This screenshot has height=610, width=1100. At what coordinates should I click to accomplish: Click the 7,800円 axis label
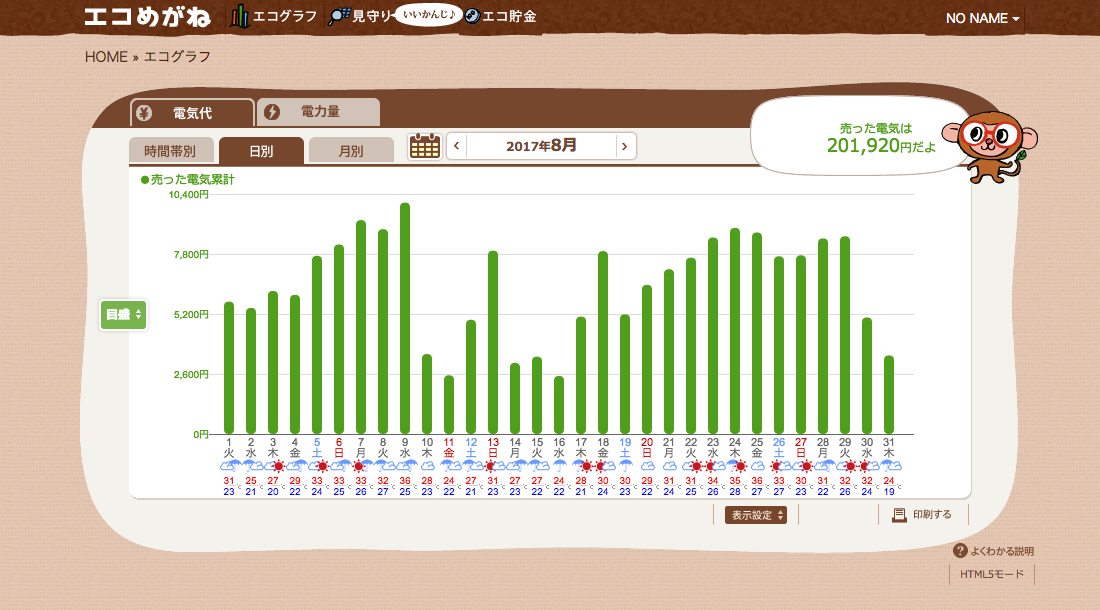coord(191,255)
